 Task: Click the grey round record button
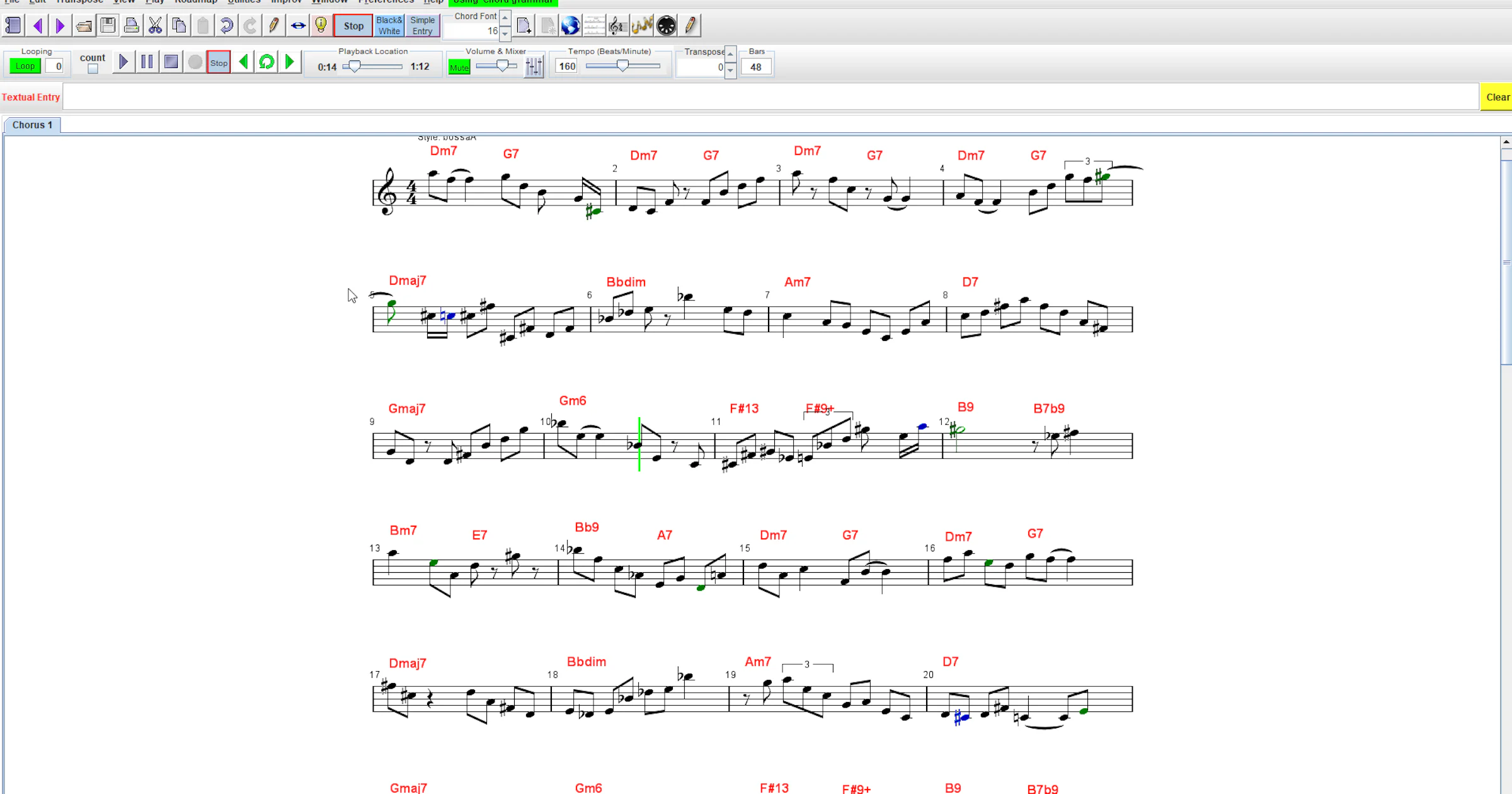pos(195,62)
